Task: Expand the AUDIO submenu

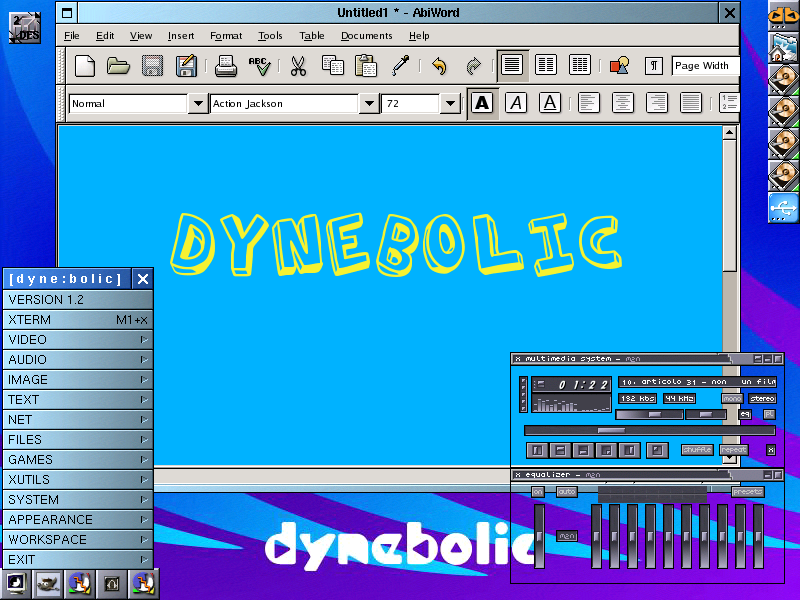Action: point(78,360)
